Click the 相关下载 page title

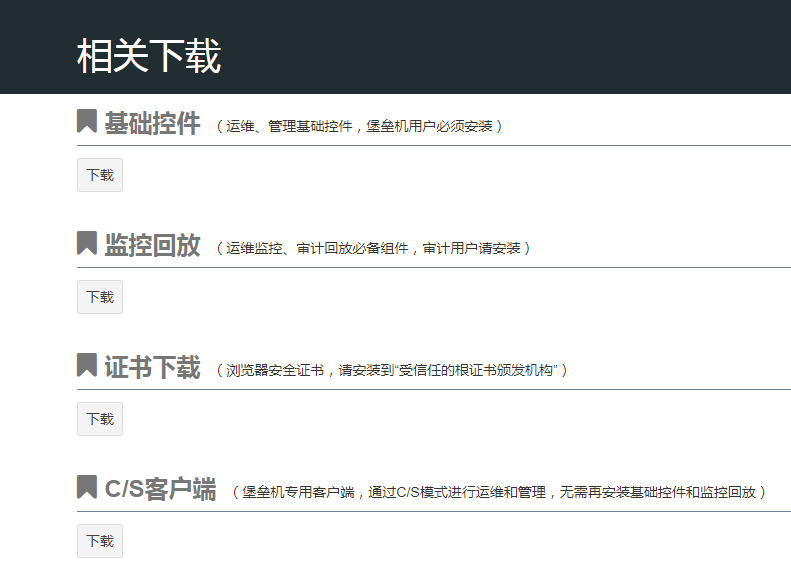149,56
